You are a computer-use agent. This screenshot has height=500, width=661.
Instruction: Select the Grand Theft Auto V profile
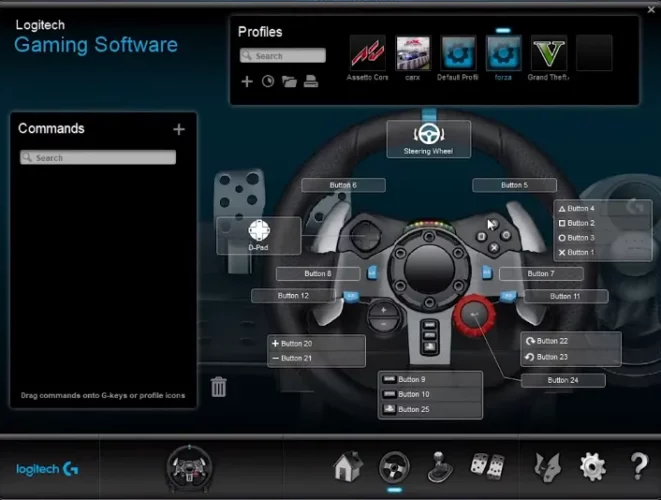[x=548, y=53]
